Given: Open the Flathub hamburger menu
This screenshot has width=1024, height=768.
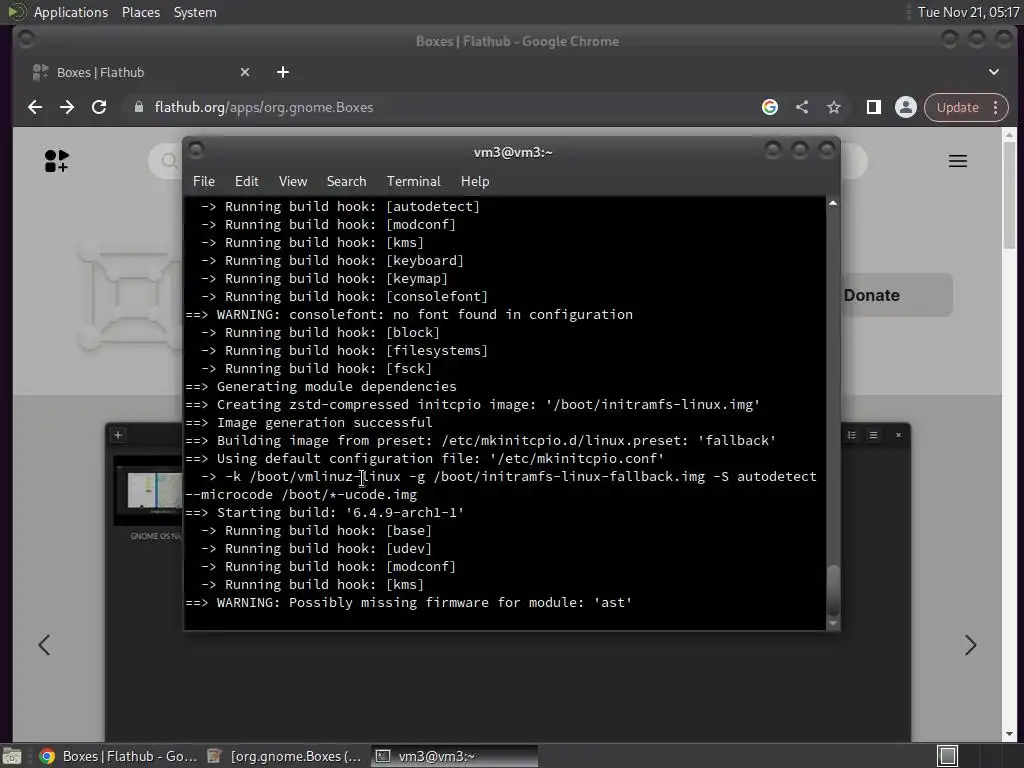Looking at the screenshot, I should tap(958, 161).
